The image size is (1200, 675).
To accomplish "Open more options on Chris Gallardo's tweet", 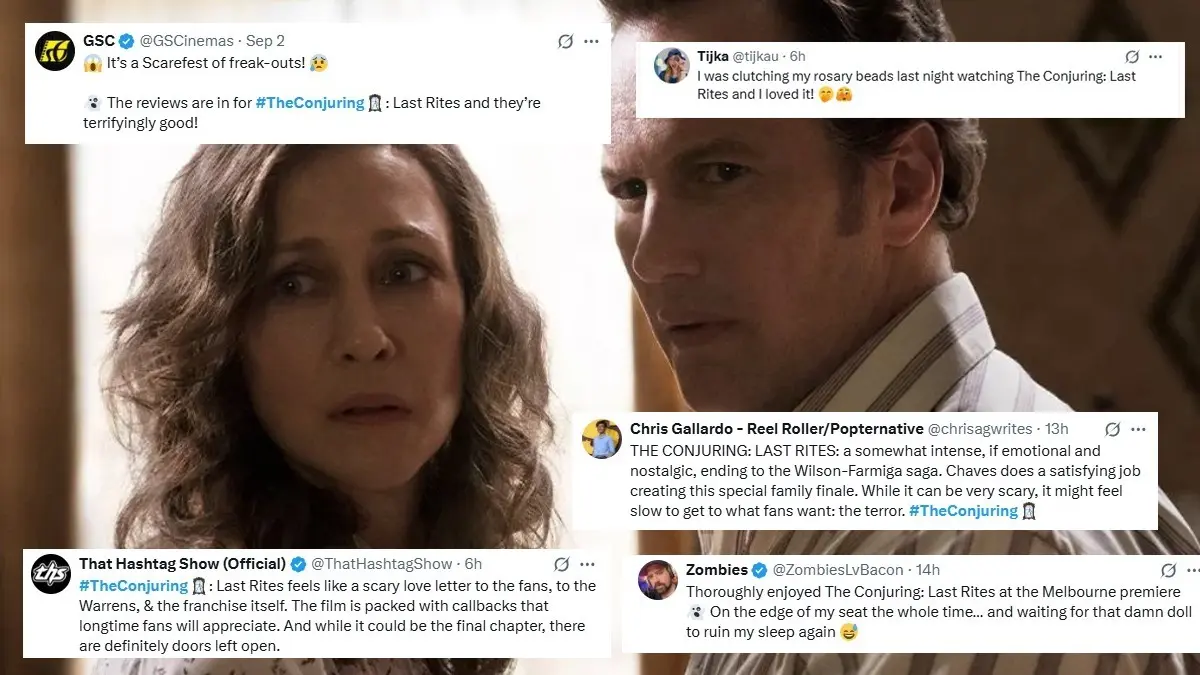I will click(1138, 428).
